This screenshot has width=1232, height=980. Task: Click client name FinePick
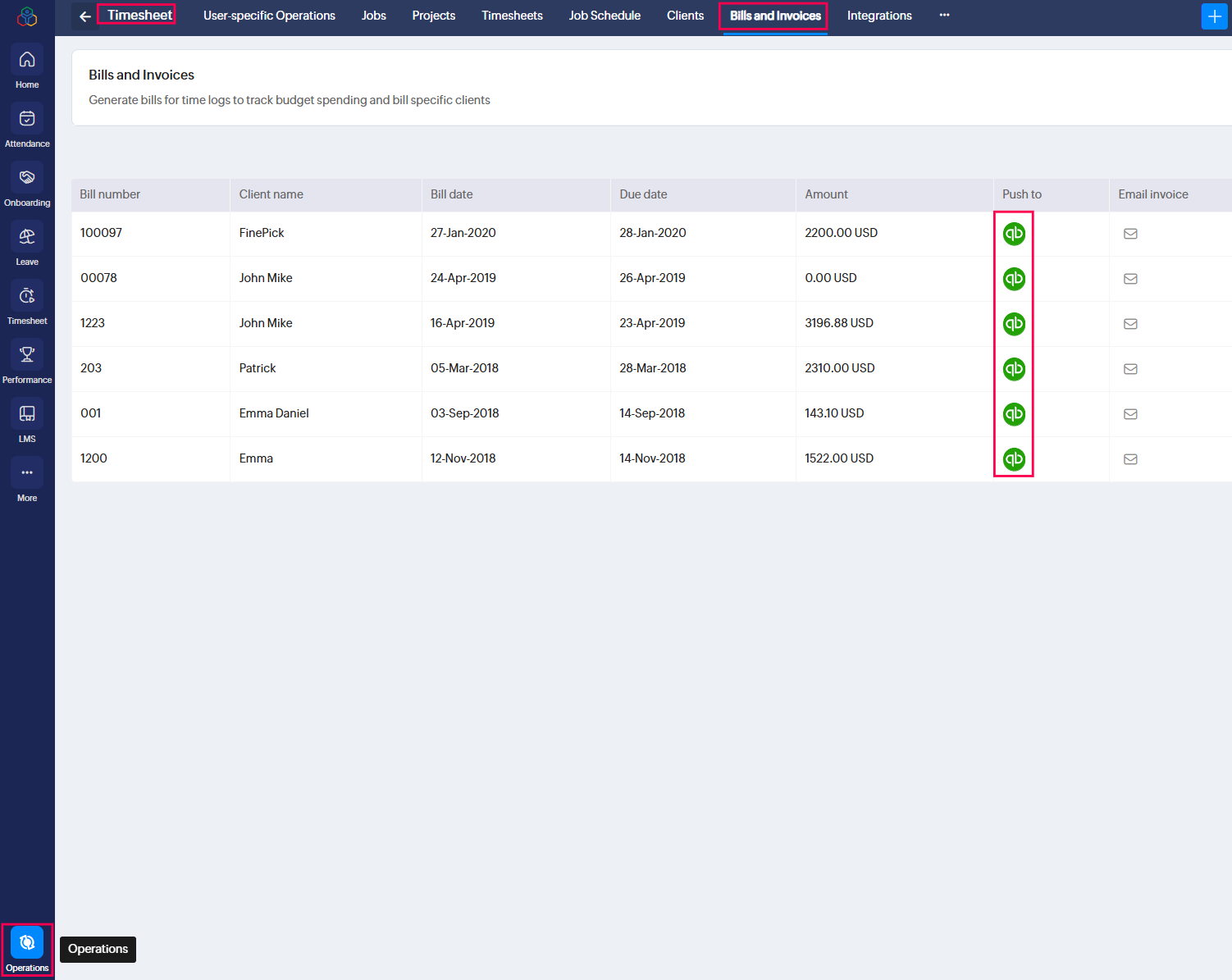coord(262,233)
